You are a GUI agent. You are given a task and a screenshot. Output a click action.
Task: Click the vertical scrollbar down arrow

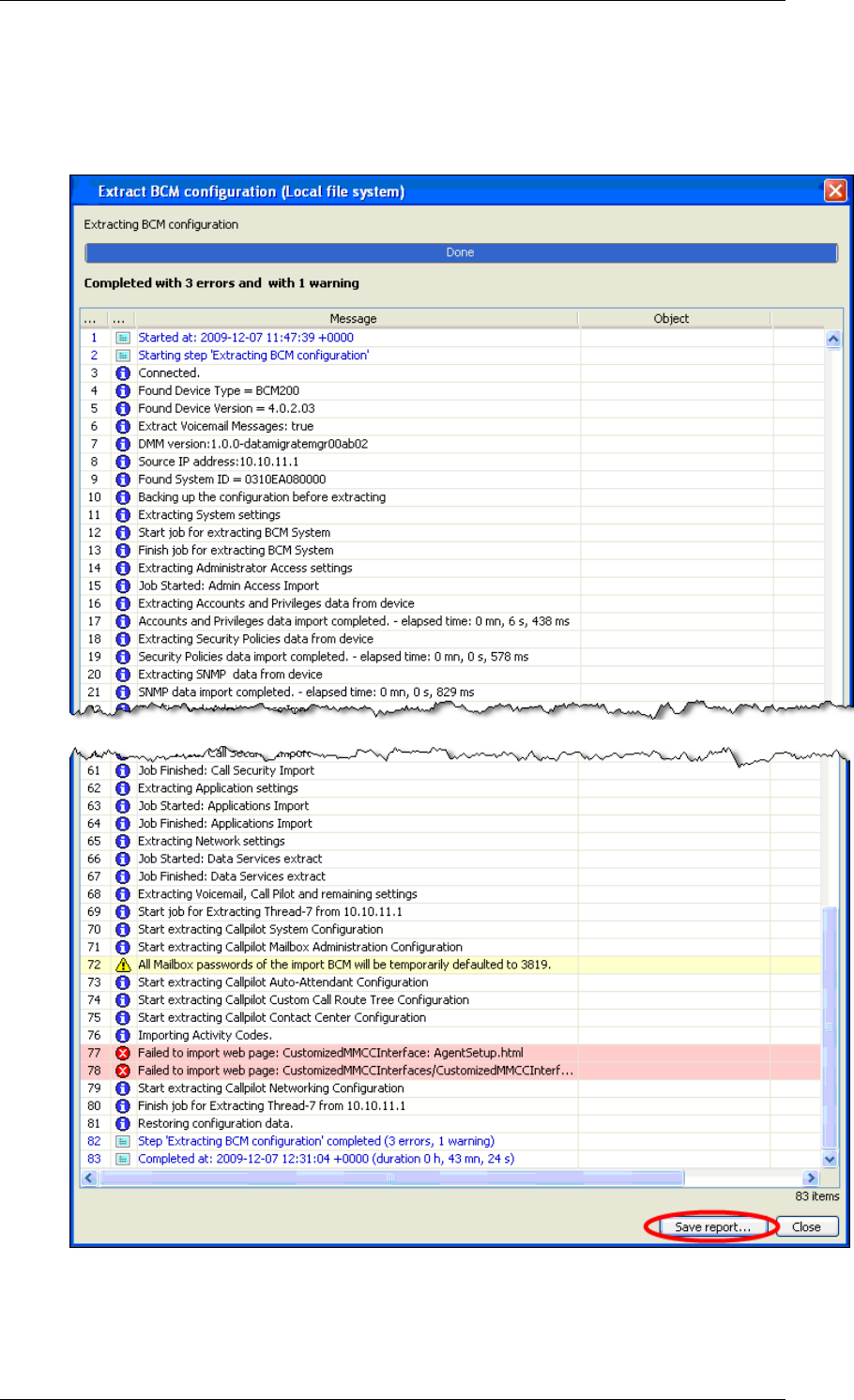point(830,1160)
